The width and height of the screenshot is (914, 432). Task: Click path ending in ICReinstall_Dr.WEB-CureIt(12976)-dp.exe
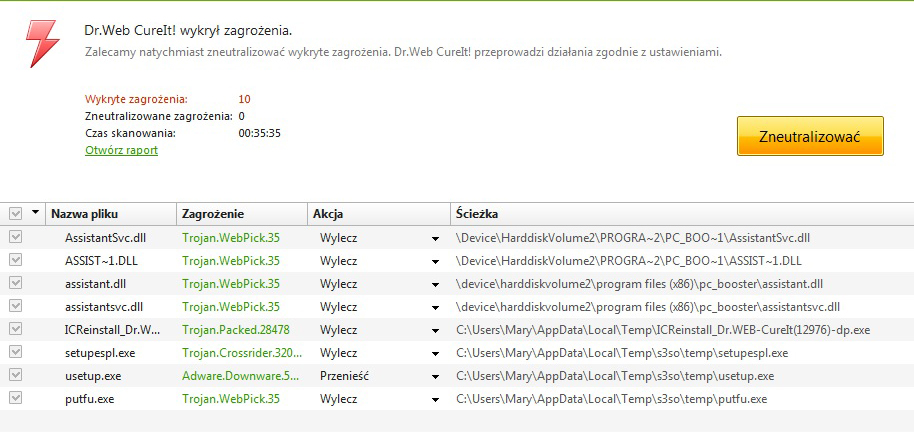(663, 330)
